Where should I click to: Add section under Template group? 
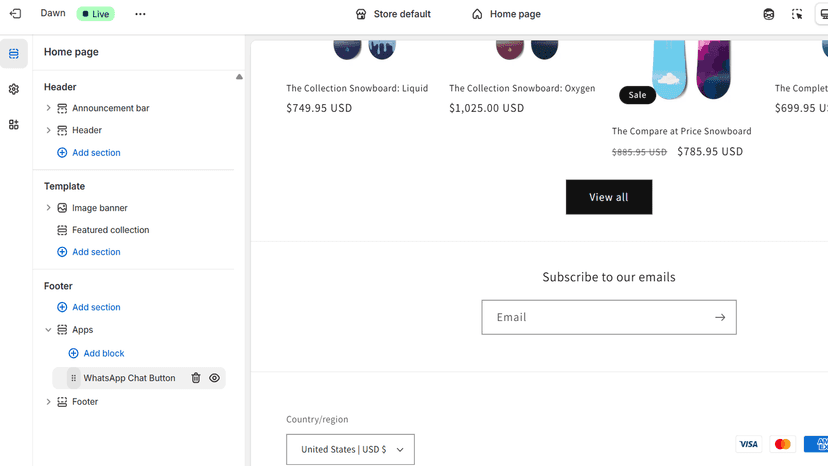[89, 252]
